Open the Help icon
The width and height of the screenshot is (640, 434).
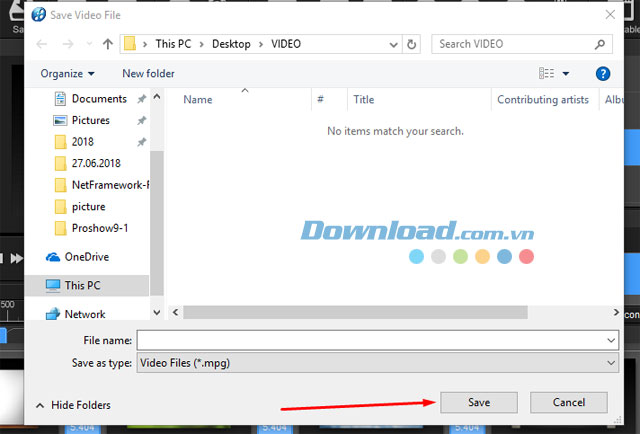tap(602, 74)
